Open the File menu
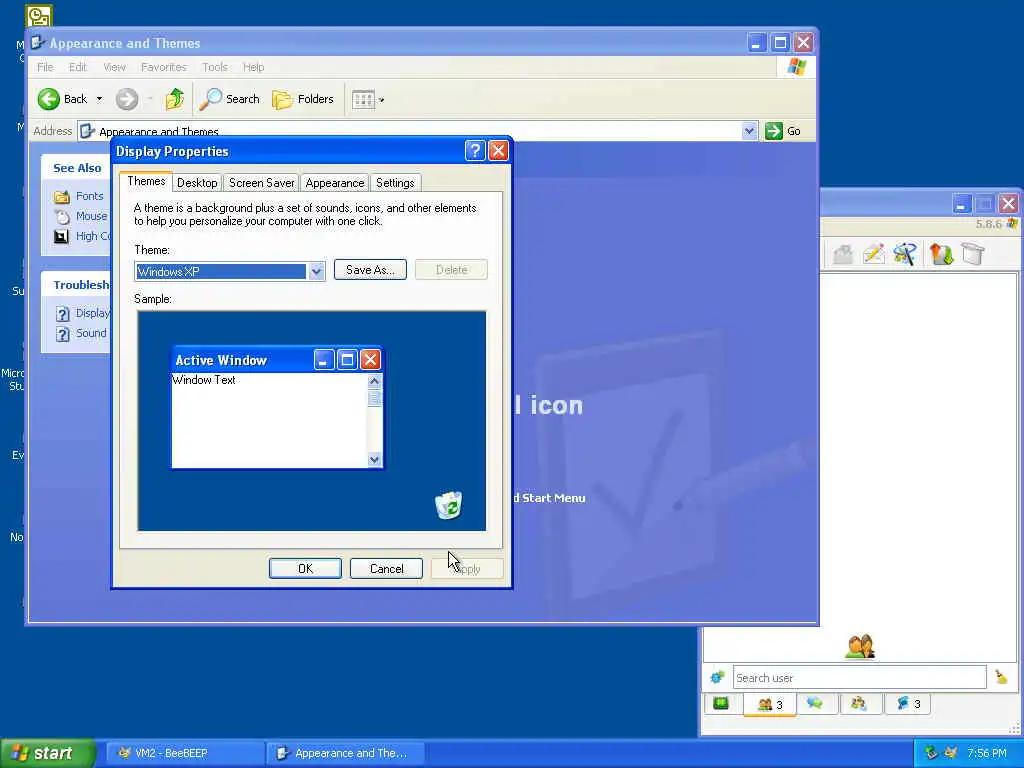The height and width of the screenshot is (768, 1024). click(x=45, y=67)
